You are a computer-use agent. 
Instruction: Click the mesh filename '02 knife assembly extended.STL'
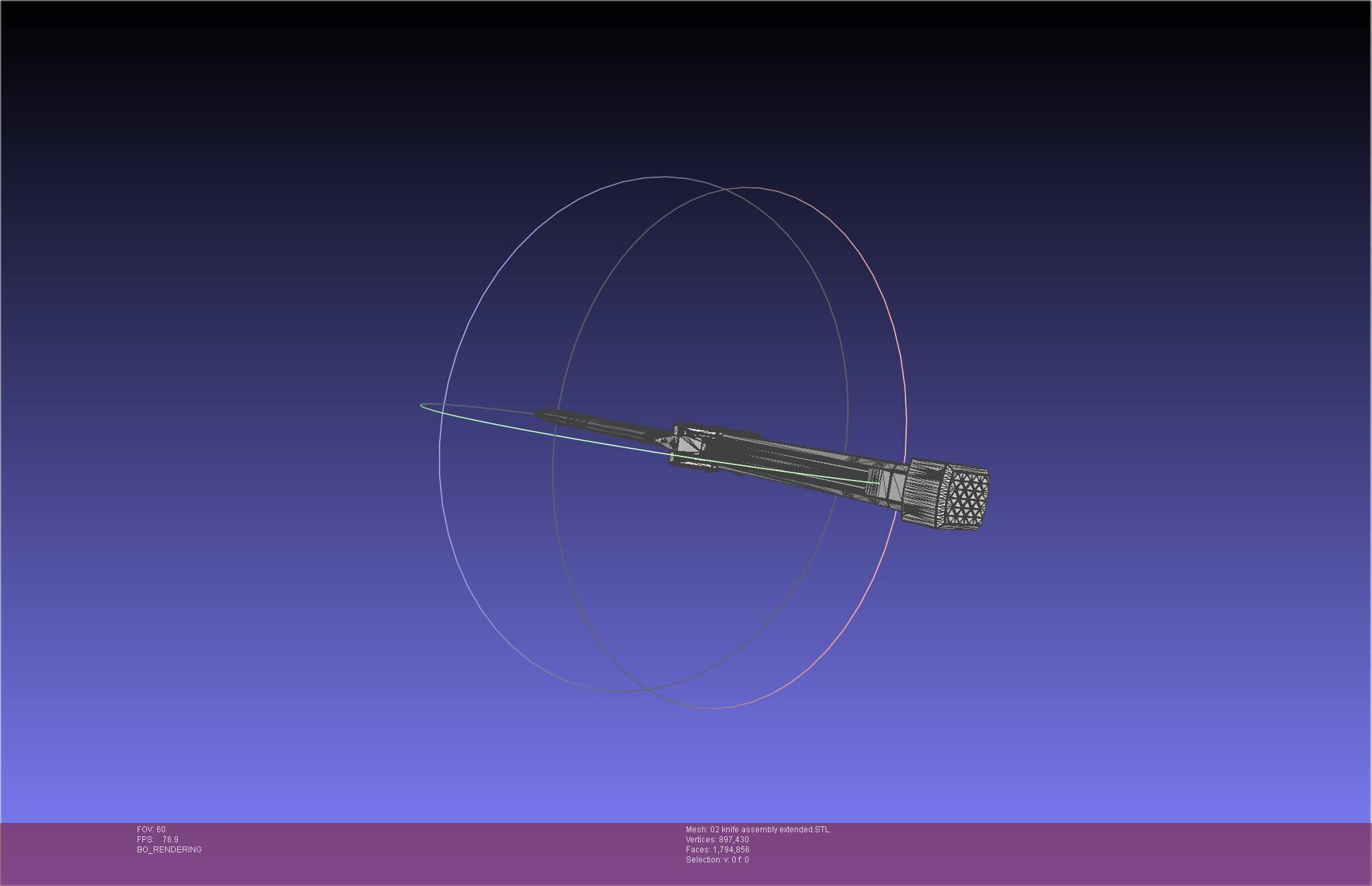pyautogui.click(x=770, y=829)
